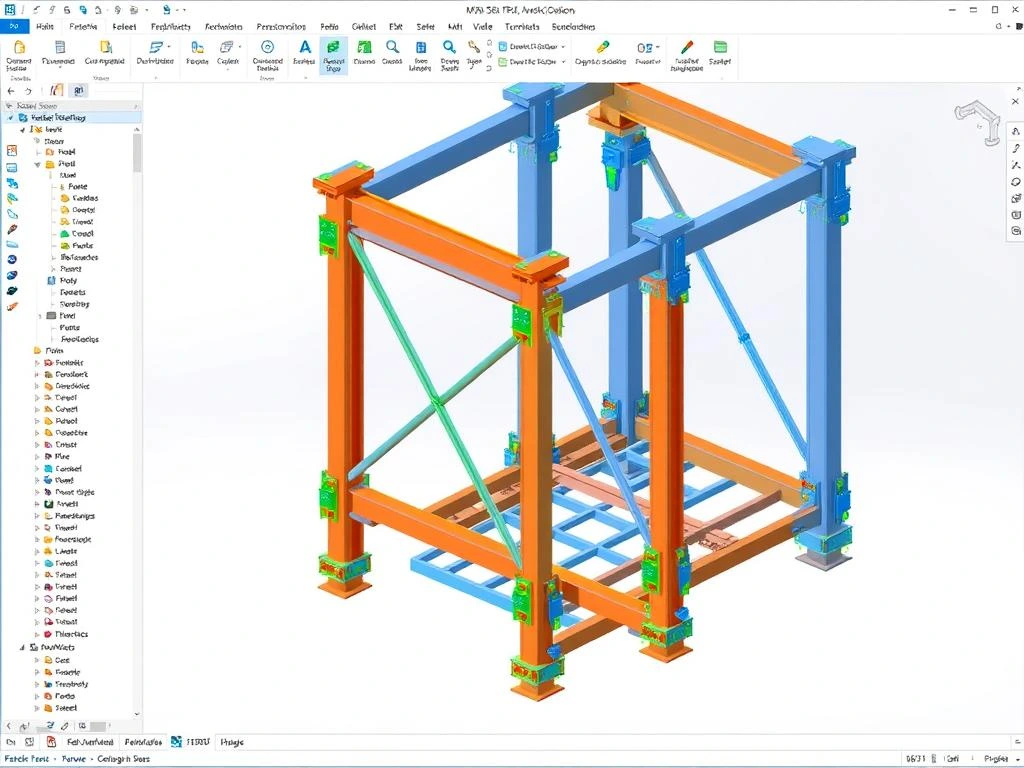Expand the dropdown arrow beside the Copy tool
Screen dimensions: 1024x768
[241, 46]
